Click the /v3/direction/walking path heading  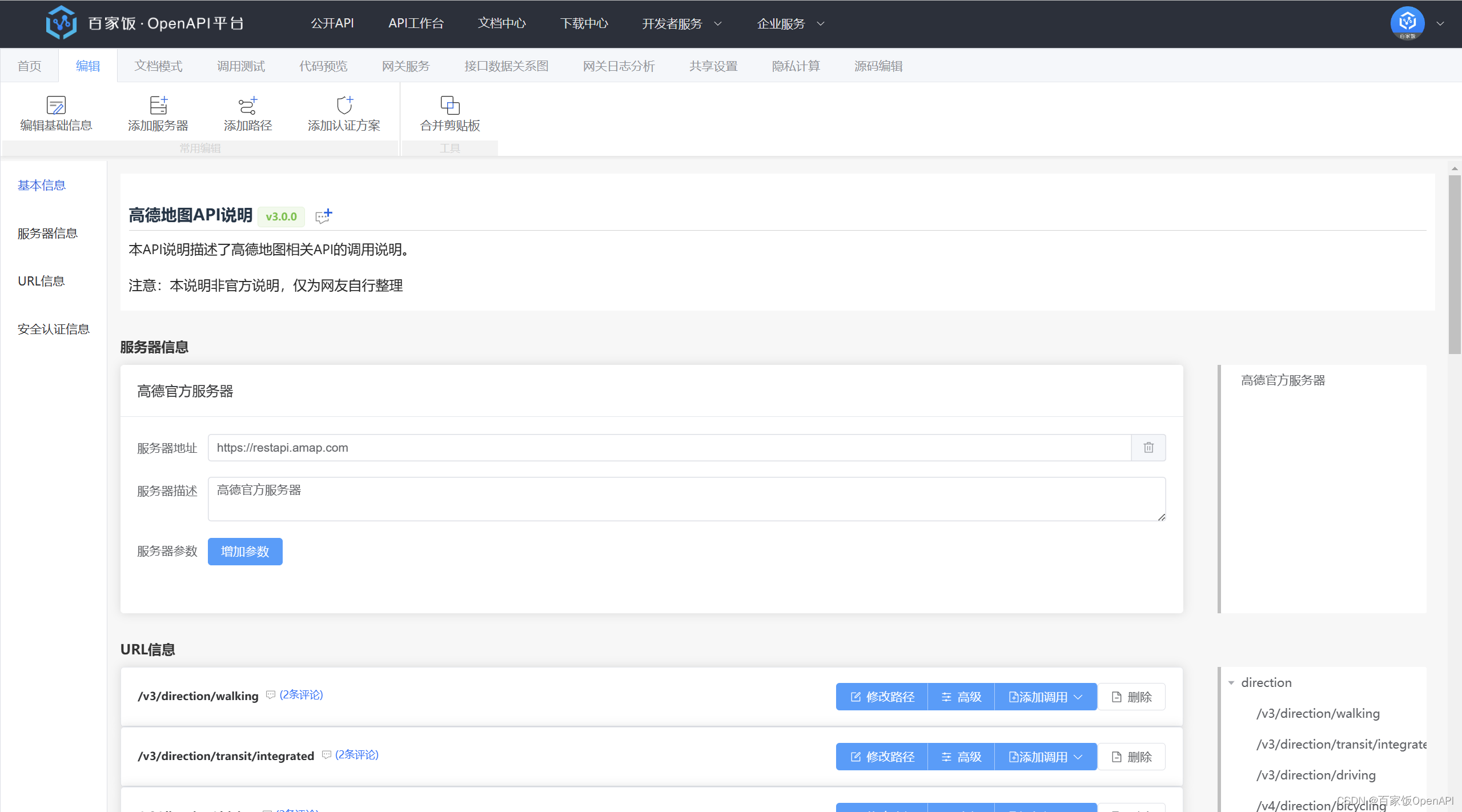point(198,696)
